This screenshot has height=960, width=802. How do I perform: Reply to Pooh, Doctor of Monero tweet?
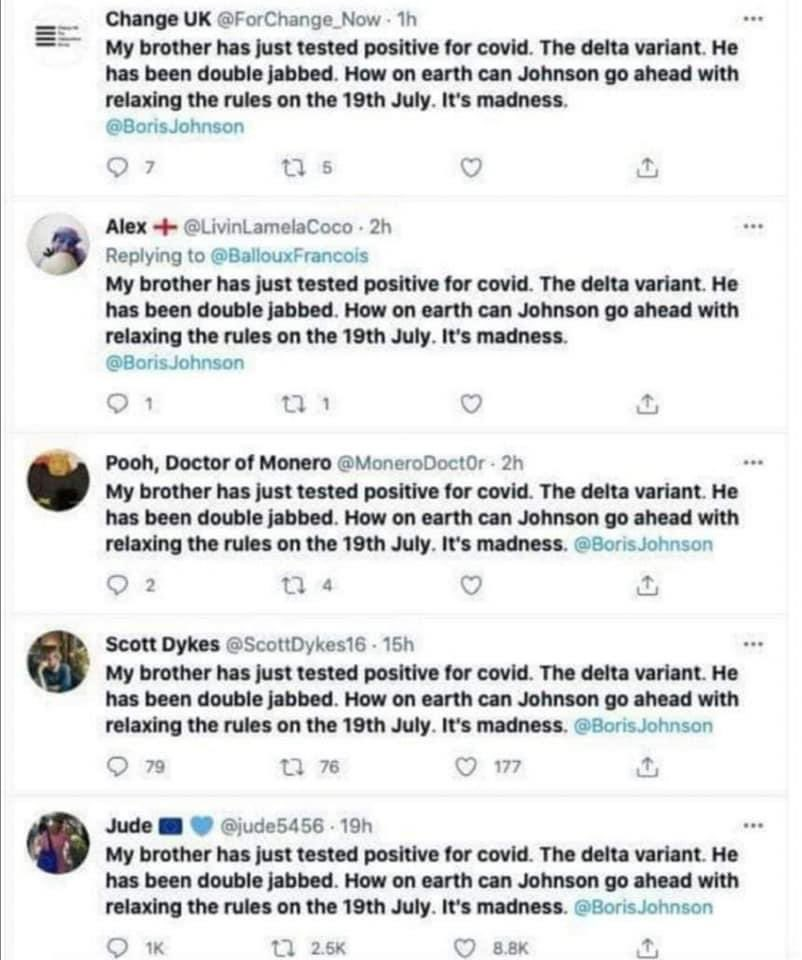click(116, 585)
